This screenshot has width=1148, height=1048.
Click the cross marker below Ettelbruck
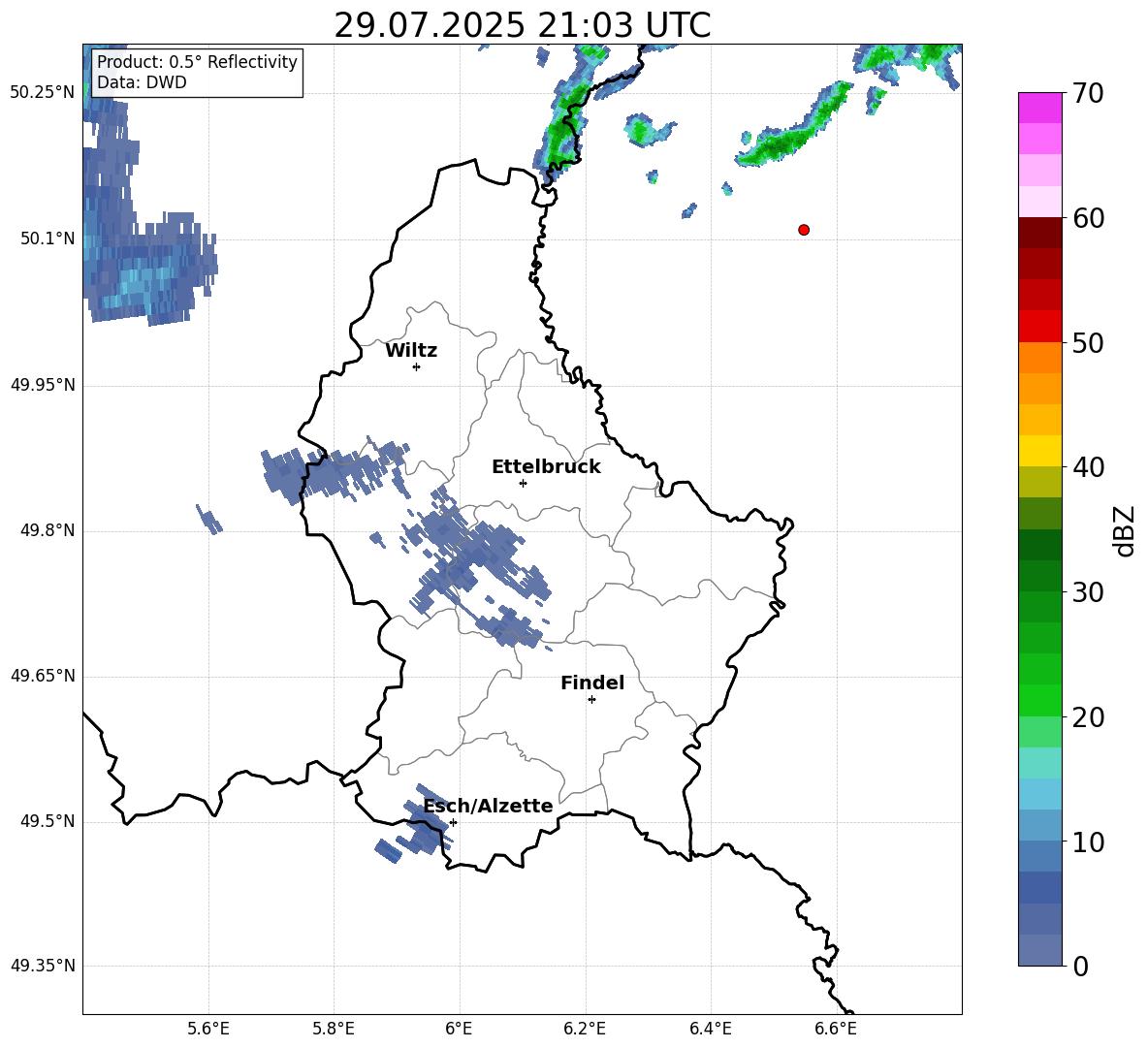click(x=523, y=483)
